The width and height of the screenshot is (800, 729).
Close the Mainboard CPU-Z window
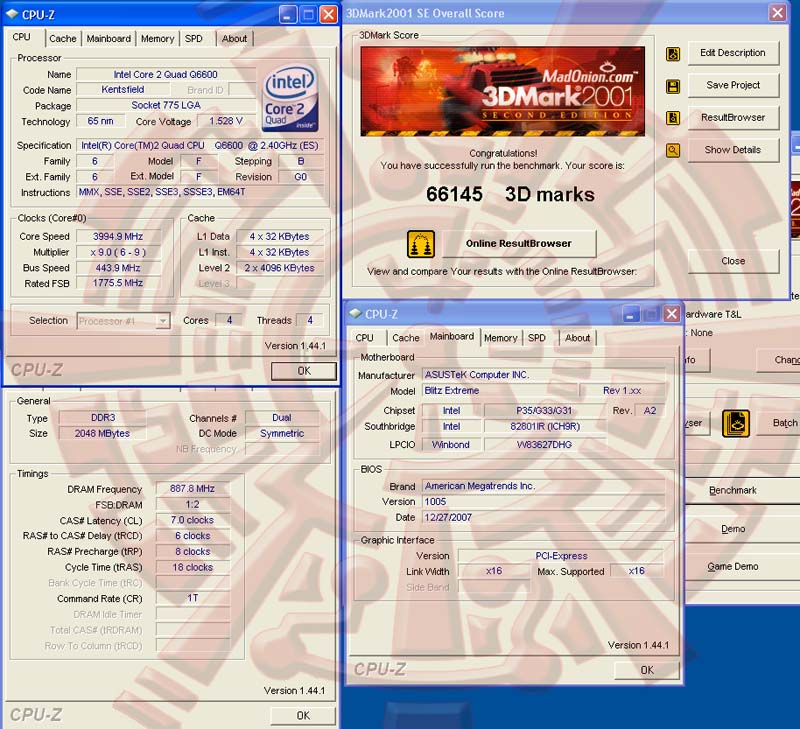671,314
